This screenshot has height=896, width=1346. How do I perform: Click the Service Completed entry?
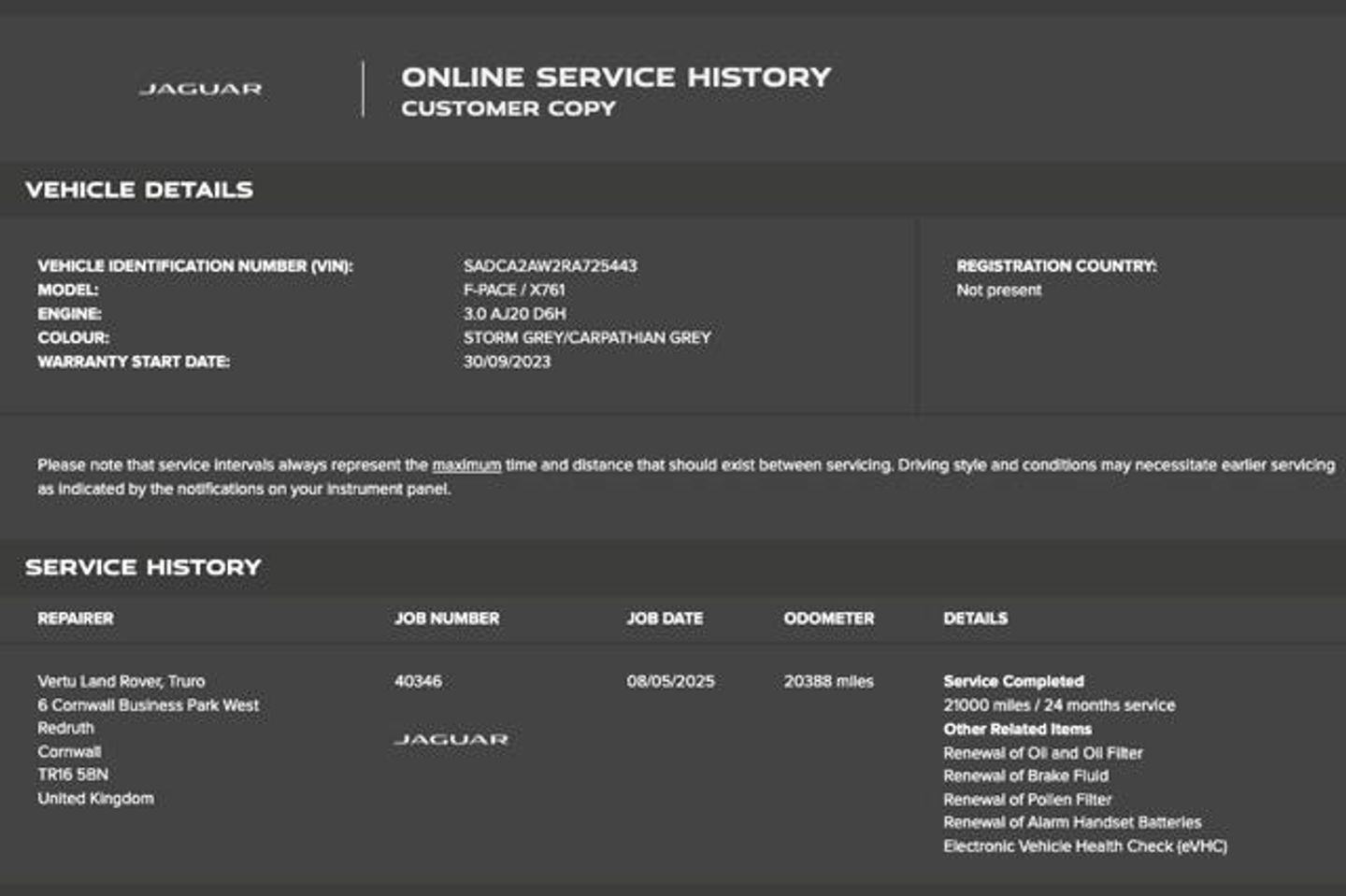pyautogui.click(x=1013, y=681)
